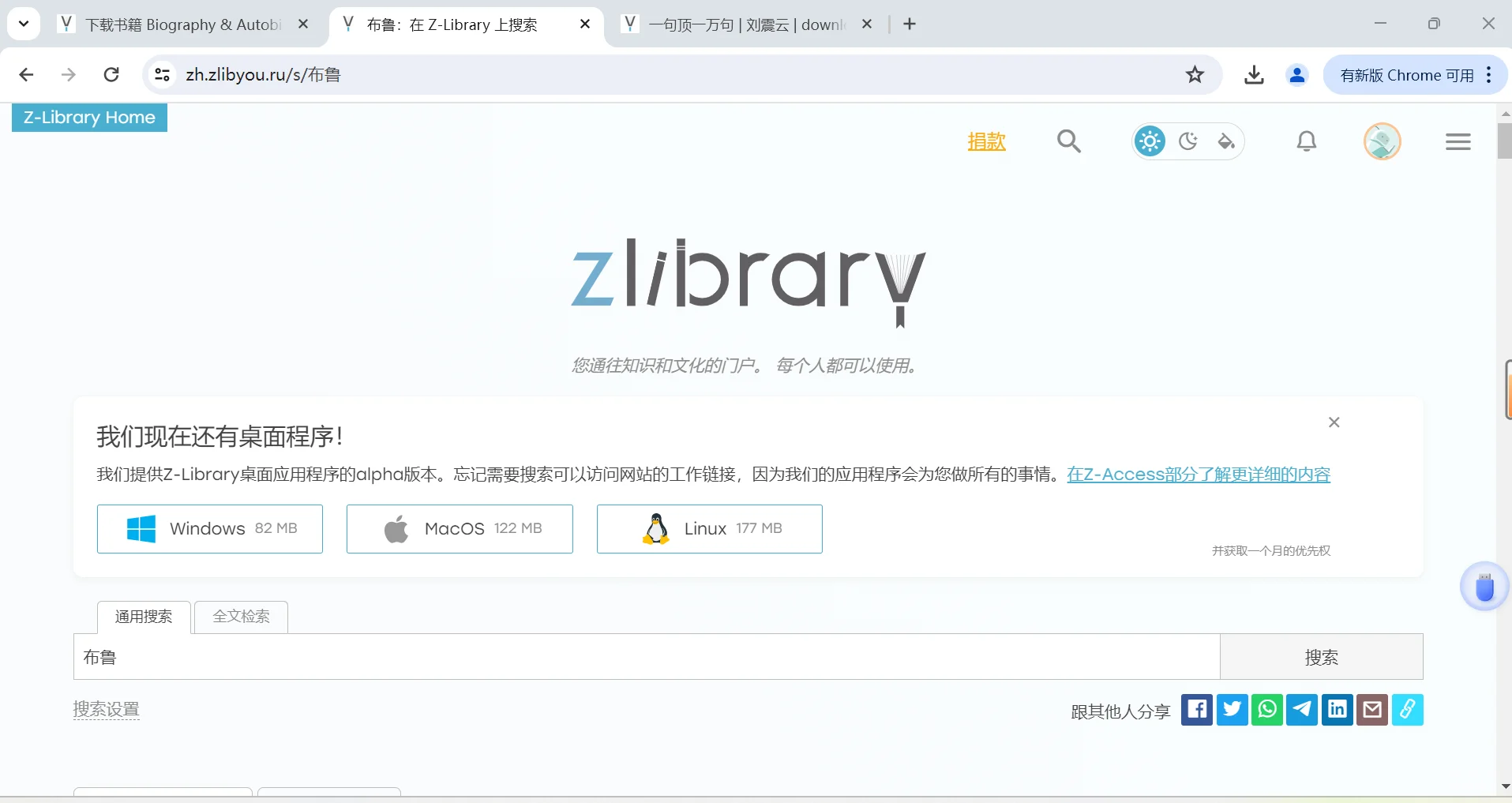Click the 并获取一个月的优先权 text
Screen dimensions: 1512x803
click(x=1271, y=550)
